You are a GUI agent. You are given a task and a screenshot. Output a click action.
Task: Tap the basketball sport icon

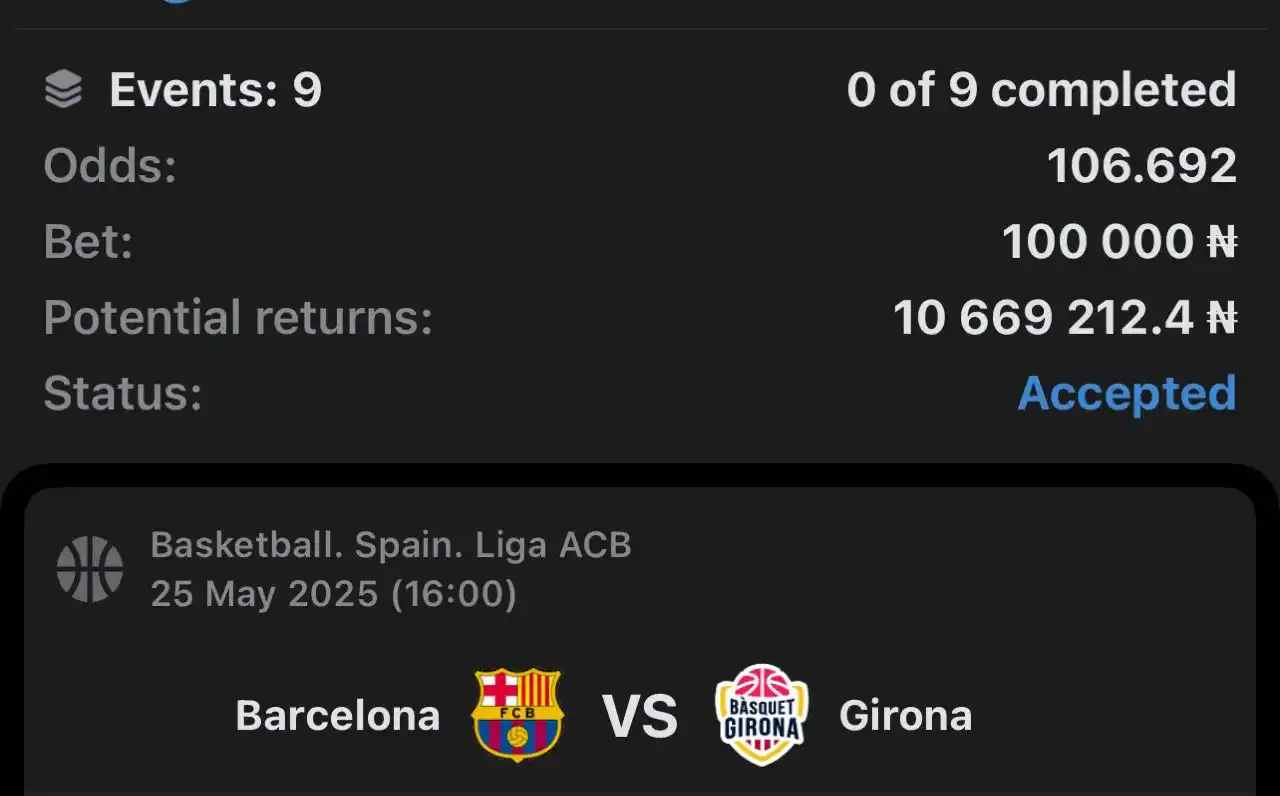(90, 569)
